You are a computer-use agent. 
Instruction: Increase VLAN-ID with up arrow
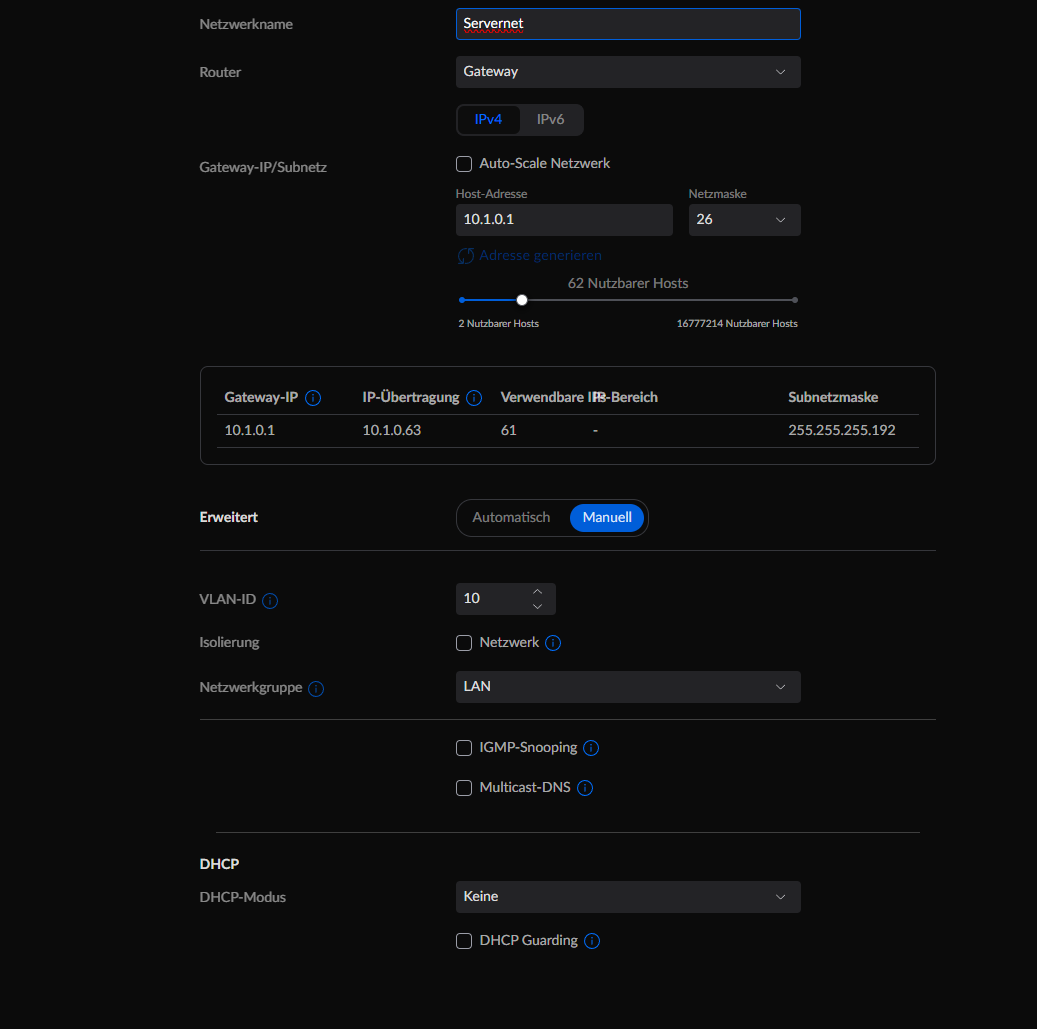coord(538,591)
